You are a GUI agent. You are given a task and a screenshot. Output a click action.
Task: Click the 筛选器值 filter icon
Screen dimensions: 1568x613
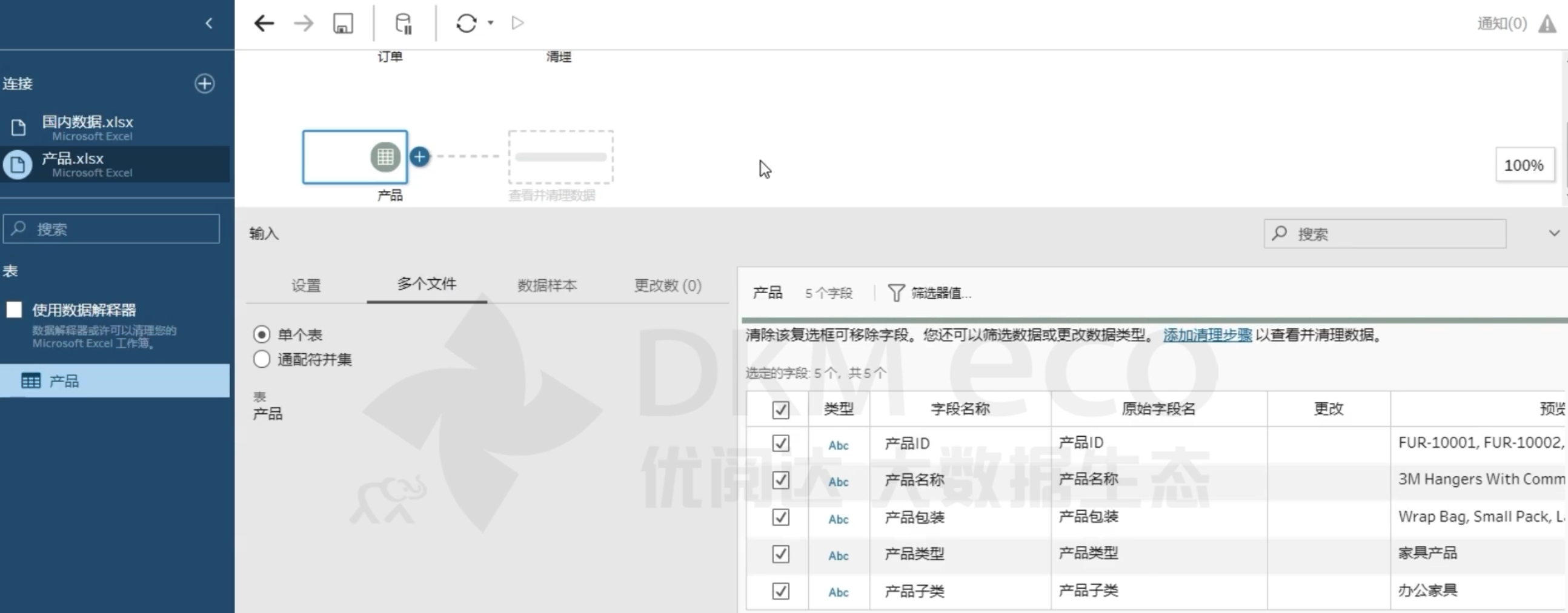coord(895,293)
